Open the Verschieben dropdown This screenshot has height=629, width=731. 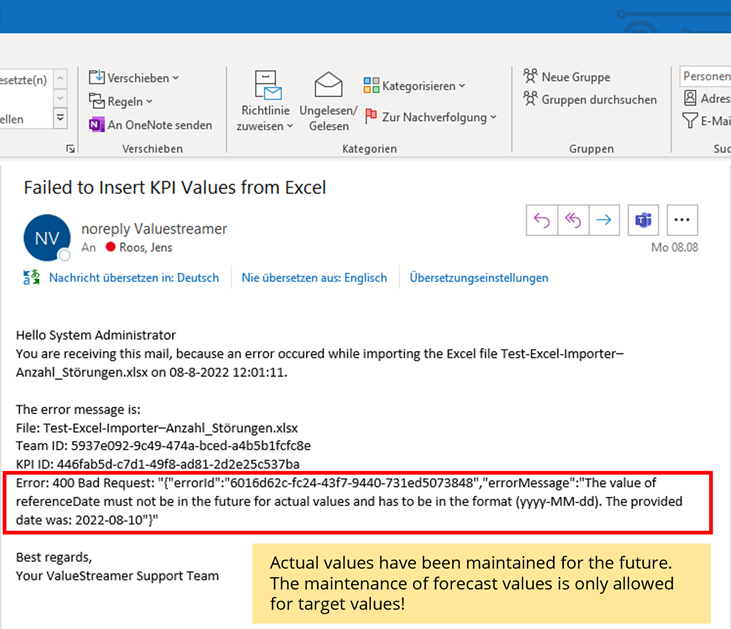click(x=134, y=77)
